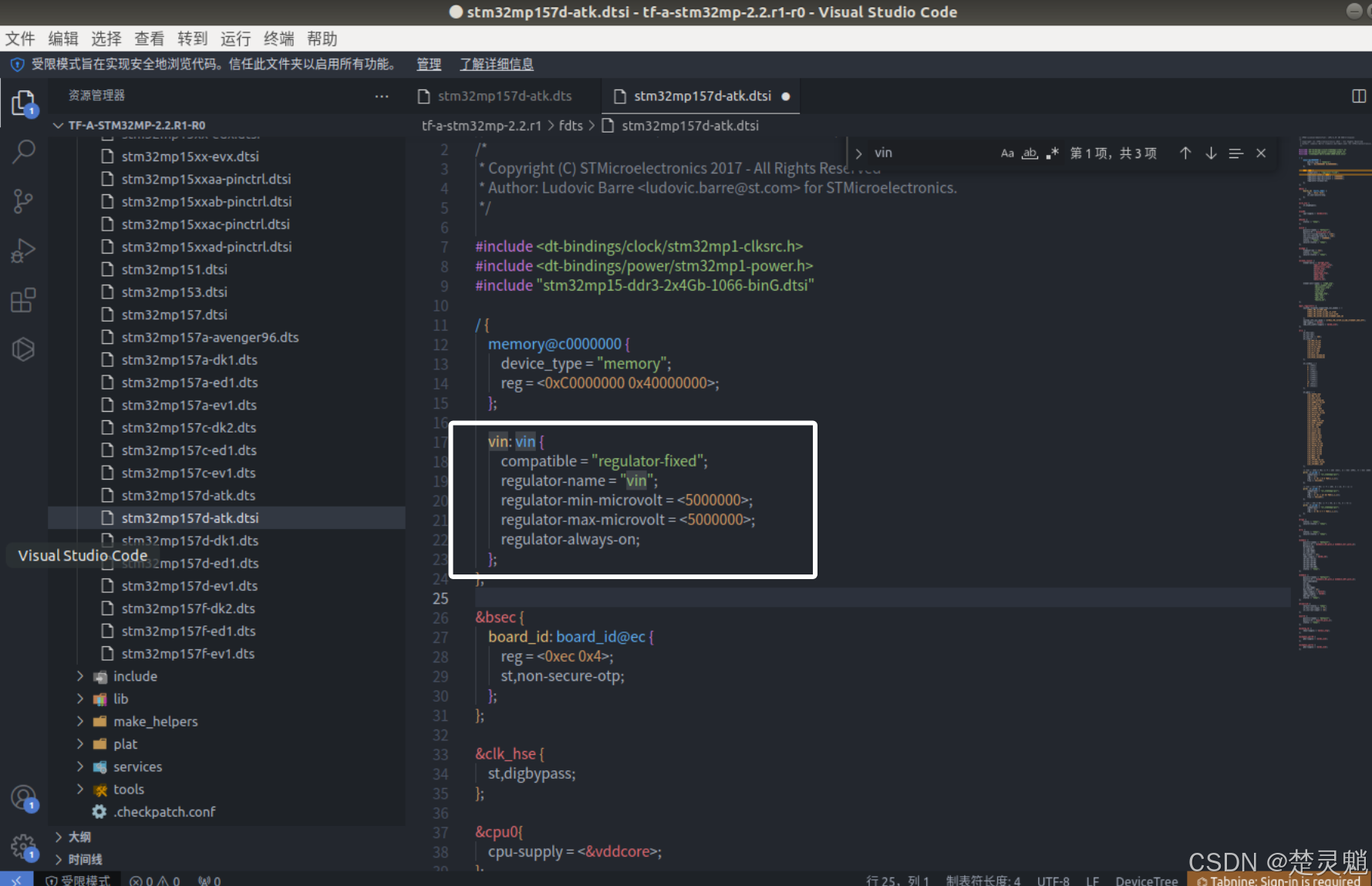Viewport: 1372px width, 886px height.
Task: Click errors and warnings count in status bar
Action: 154,880
